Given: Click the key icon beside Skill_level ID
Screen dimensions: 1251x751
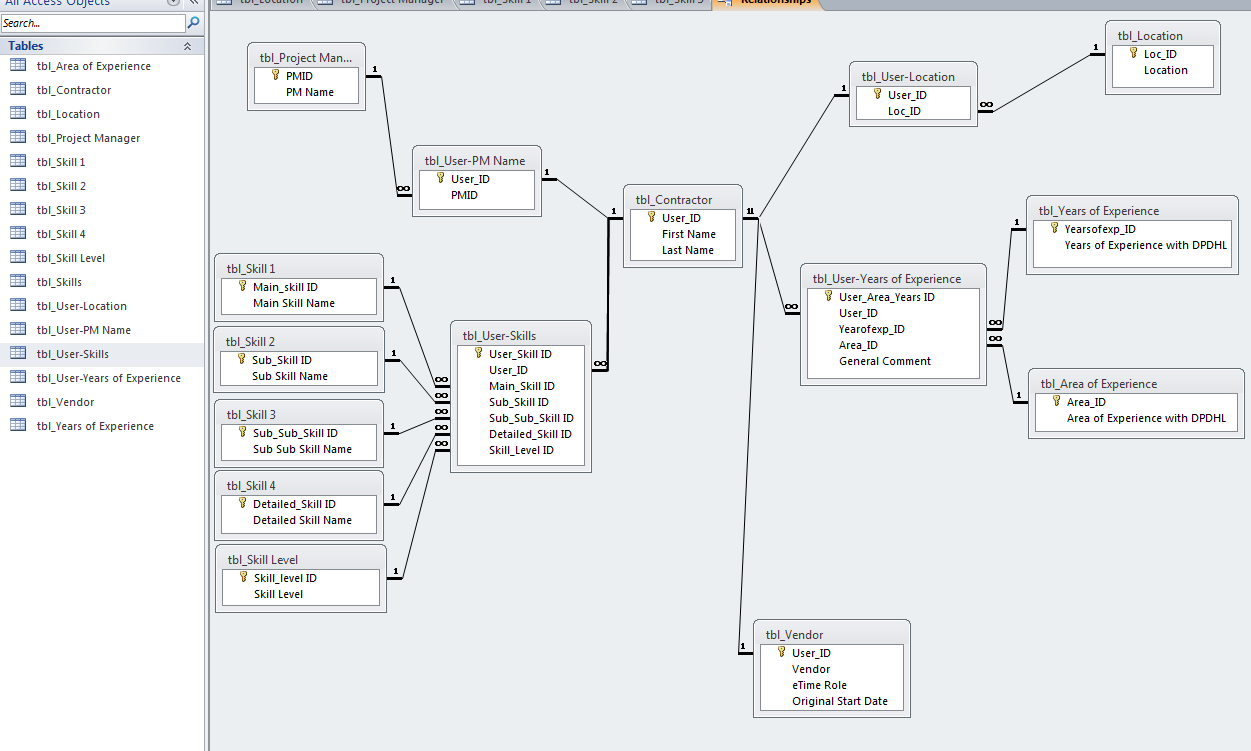Looking at the screenshot, I should pyautogui.click(x=243, y=577).
